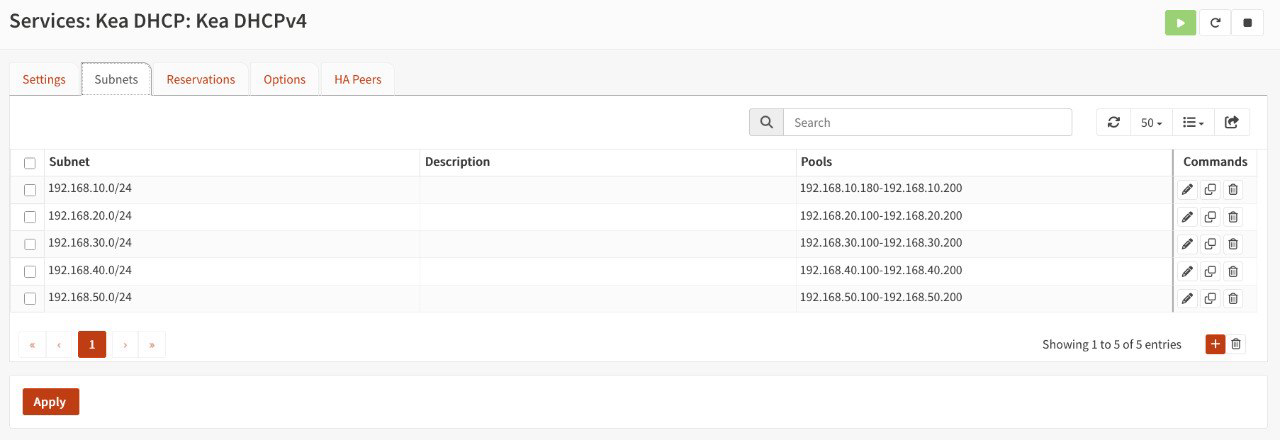Screen dimensions: 1280x440
Task: Edit the 192.168.20.0/24 subnet
Action: coord(1187,216)
